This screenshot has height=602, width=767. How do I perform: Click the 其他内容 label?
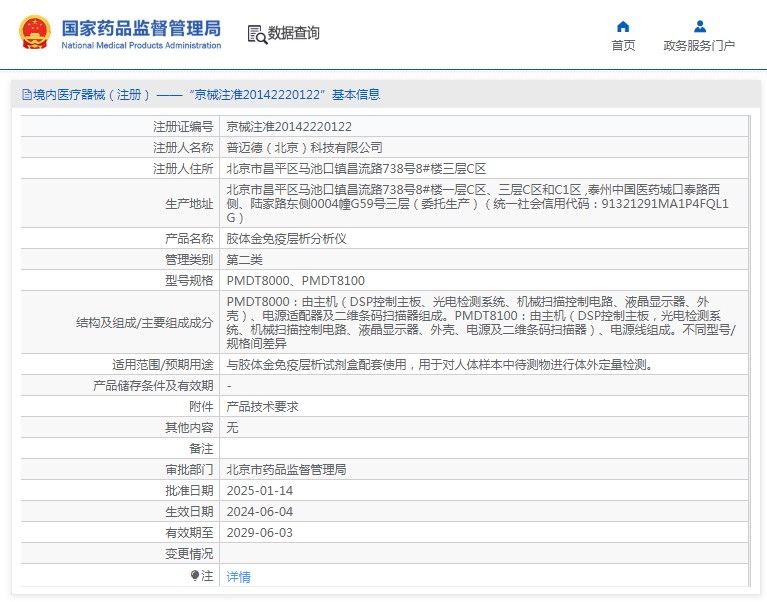(189, 428)
